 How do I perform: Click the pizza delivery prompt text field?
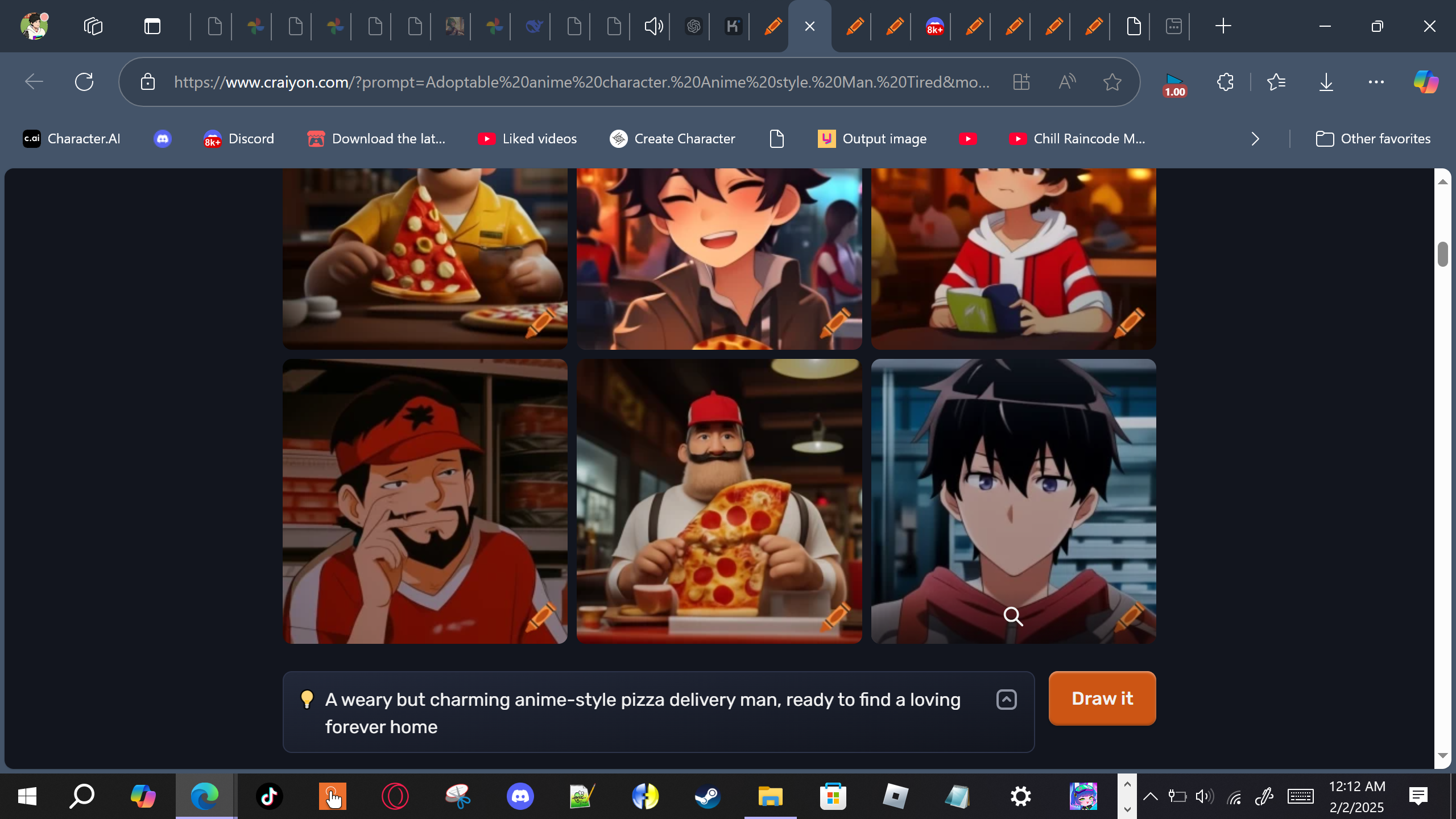click(x=643, y=713)
